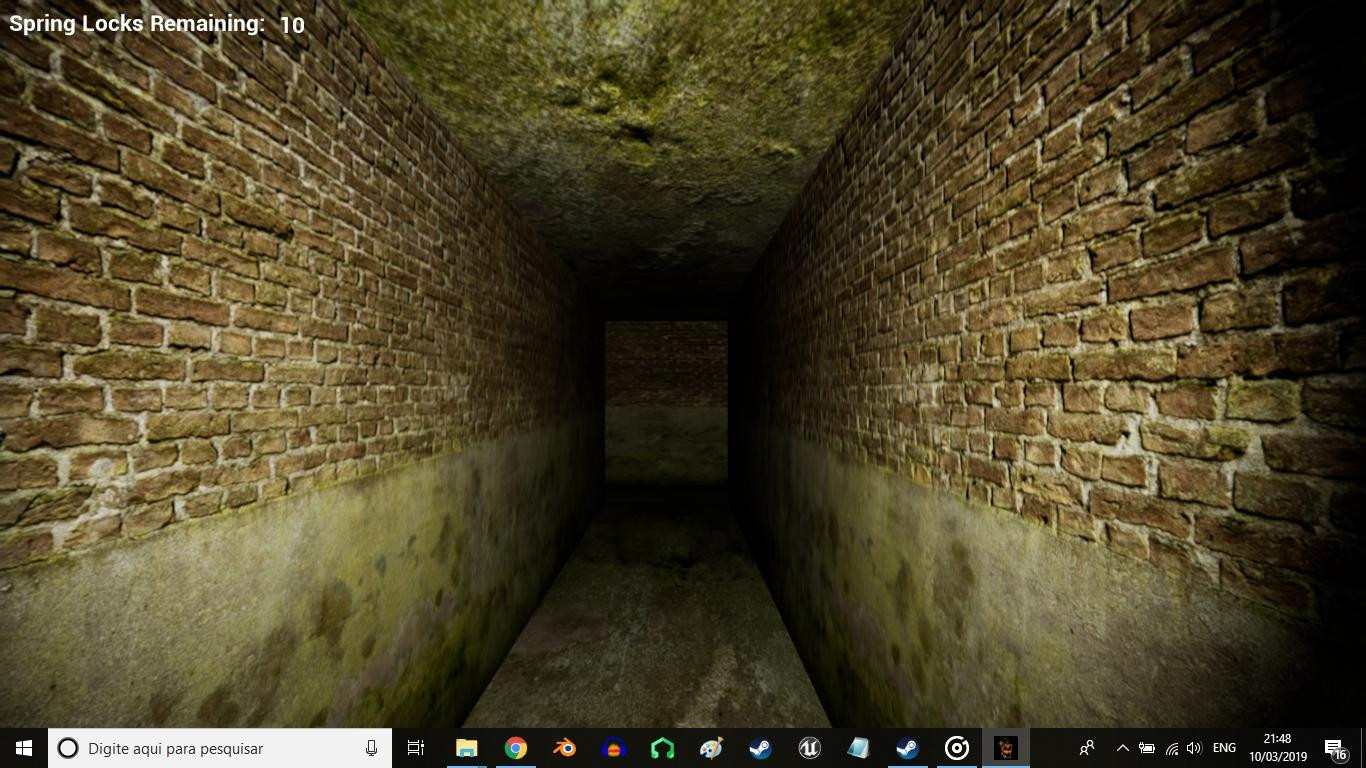Open the Windows Start menu
The image size is (1366, 768).
click(24, 748)
